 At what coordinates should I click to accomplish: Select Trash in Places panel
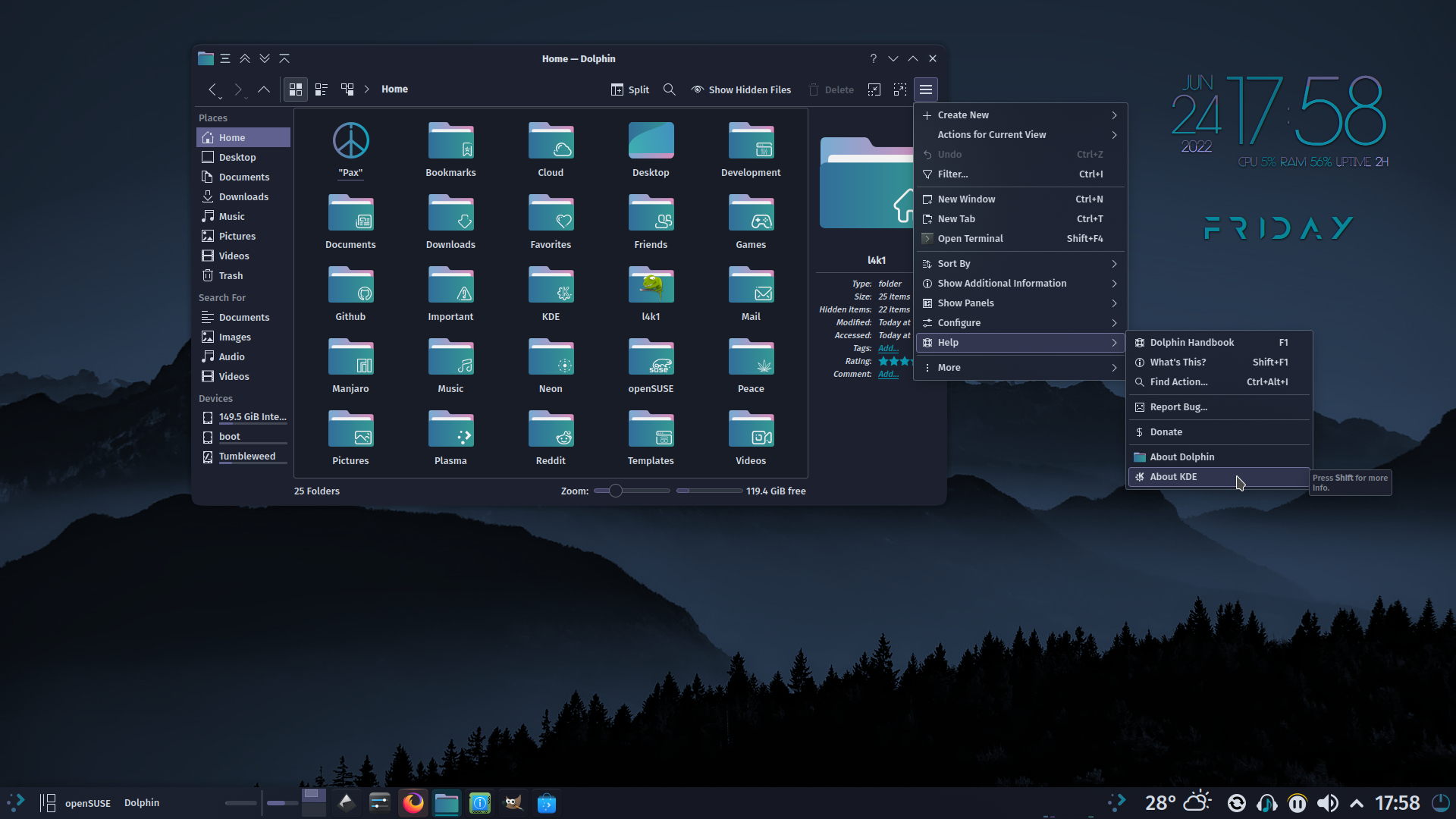(243, 276)
